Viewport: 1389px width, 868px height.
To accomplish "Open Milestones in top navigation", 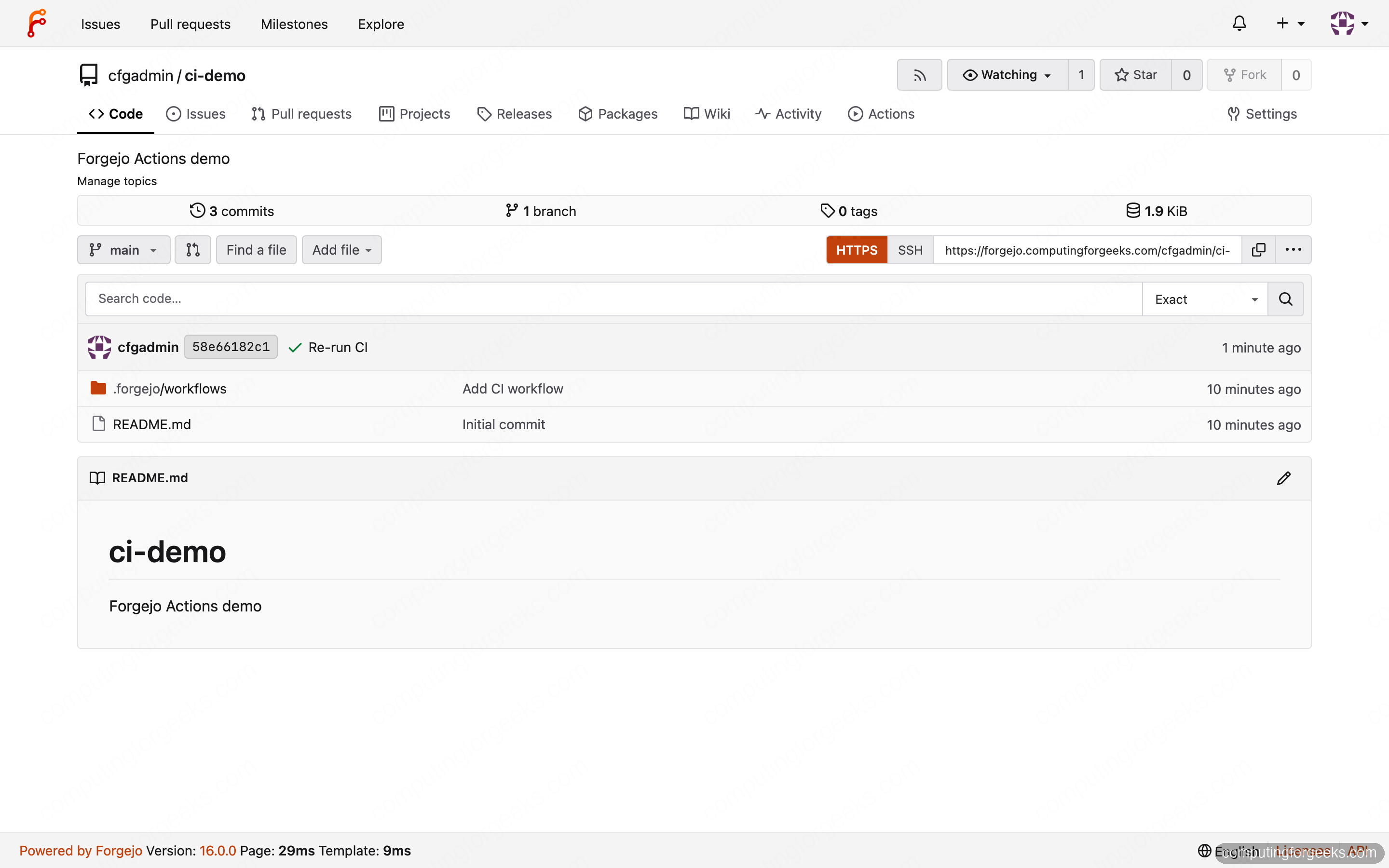I will pyautogui.click(x=295, y=24).
